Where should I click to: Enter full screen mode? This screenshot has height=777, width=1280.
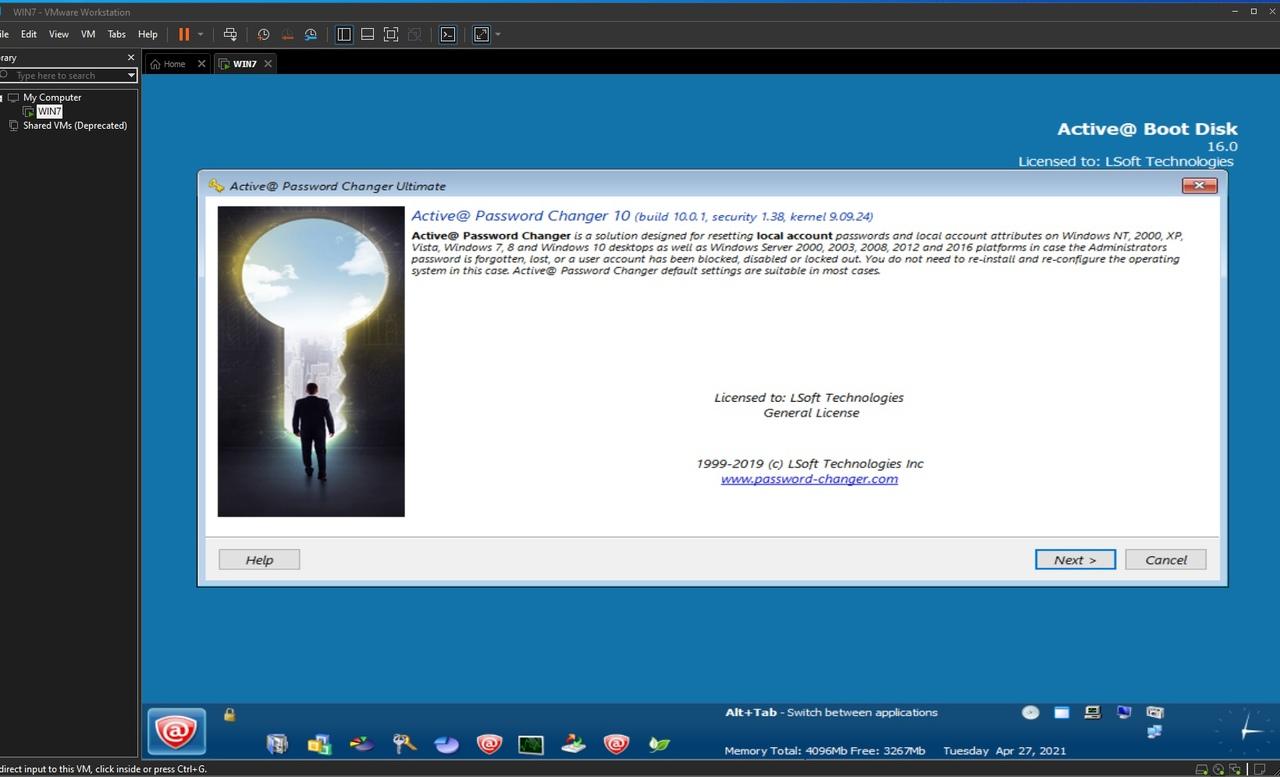(391, 34)
